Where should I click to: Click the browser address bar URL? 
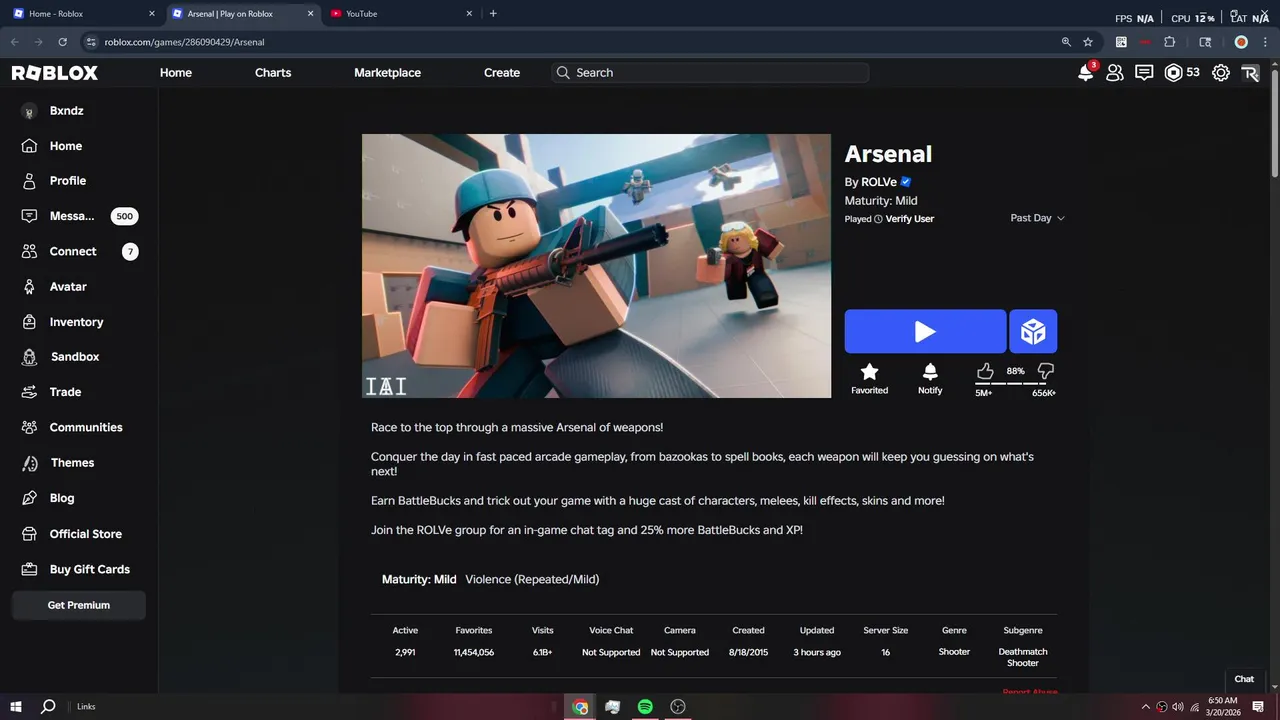(185, 42)
